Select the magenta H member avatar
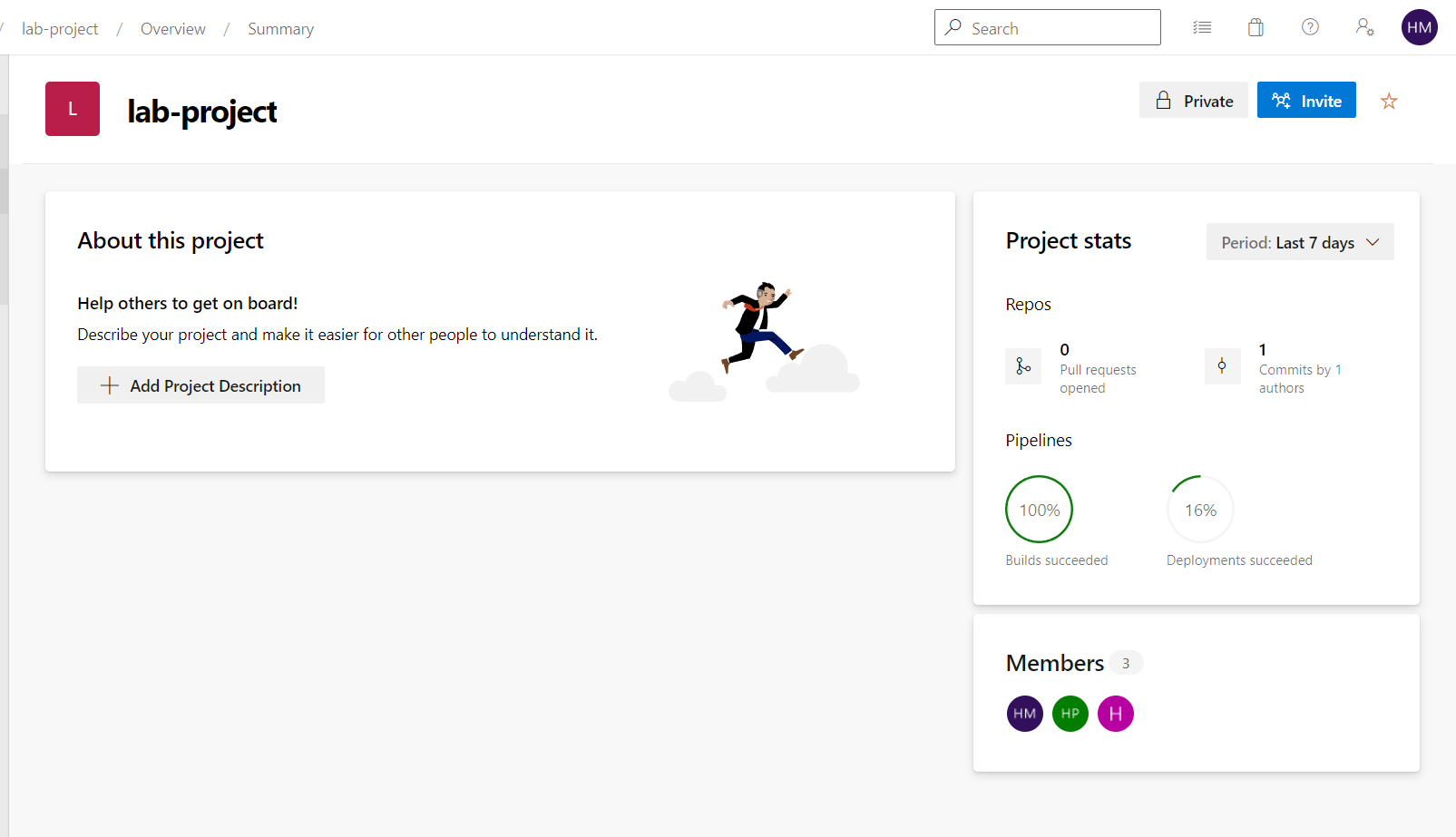 pos(1116,714)
